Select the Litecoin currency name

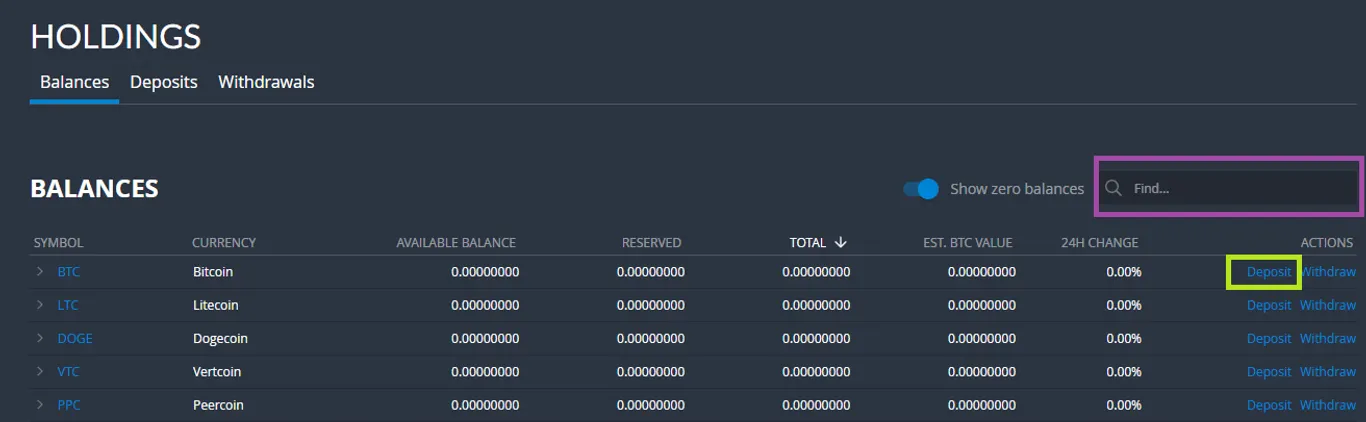click(216, 305)
